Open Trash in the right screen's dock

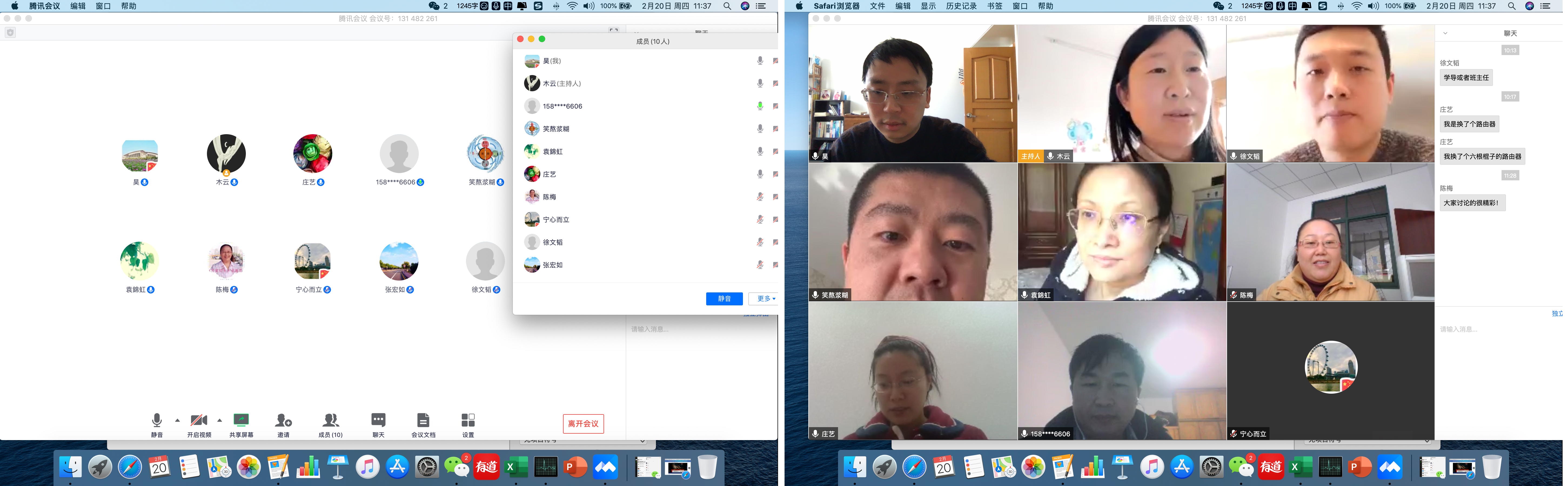pos(1491,467)
